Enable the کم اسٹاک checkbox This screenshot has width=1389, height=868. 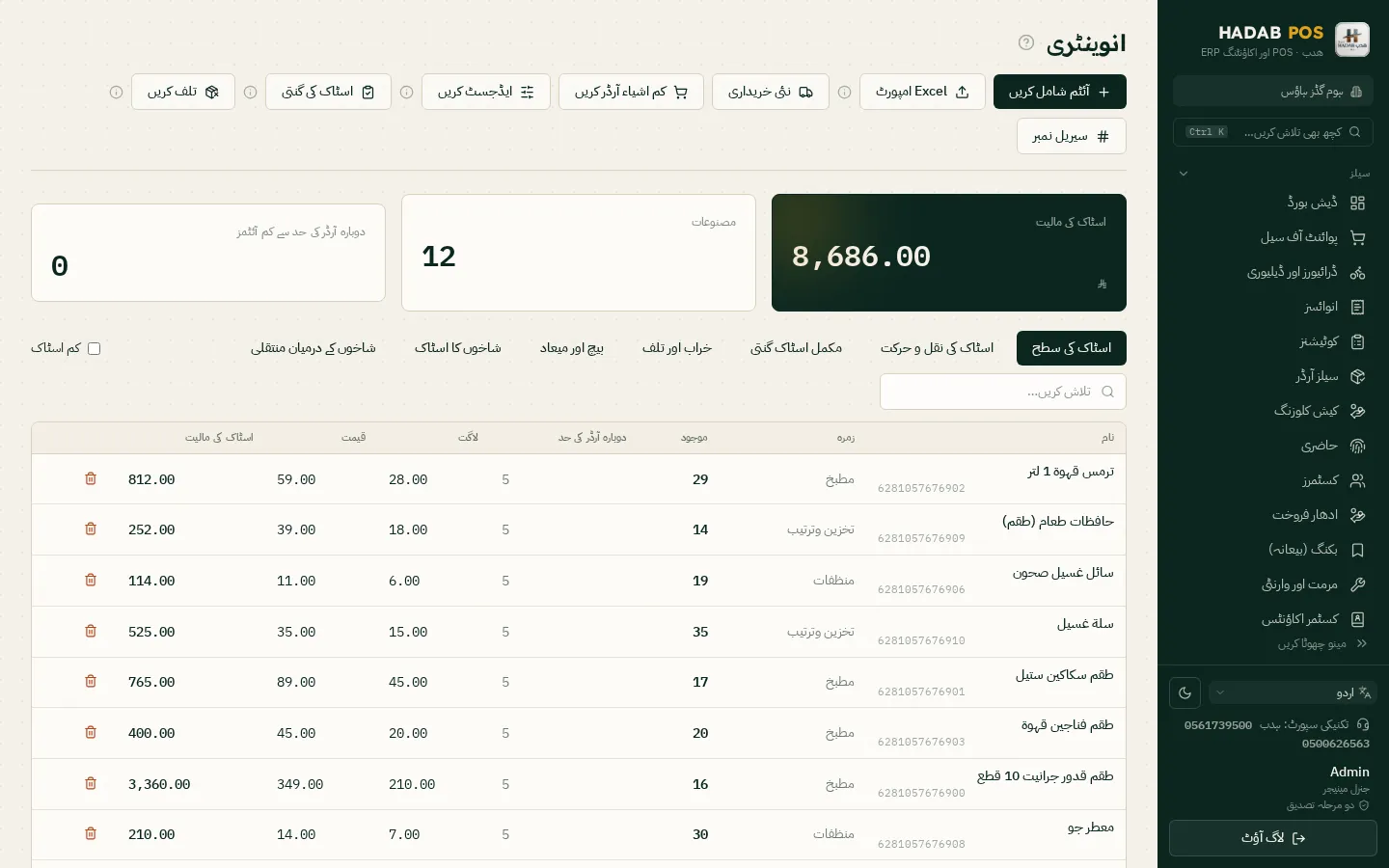[x=95, y=348]
